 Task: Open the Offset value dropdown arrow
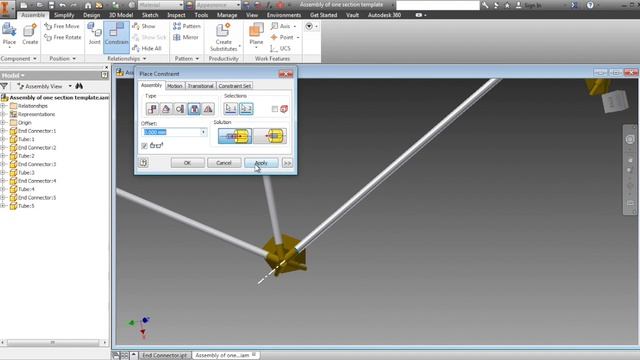click(203, 132)
